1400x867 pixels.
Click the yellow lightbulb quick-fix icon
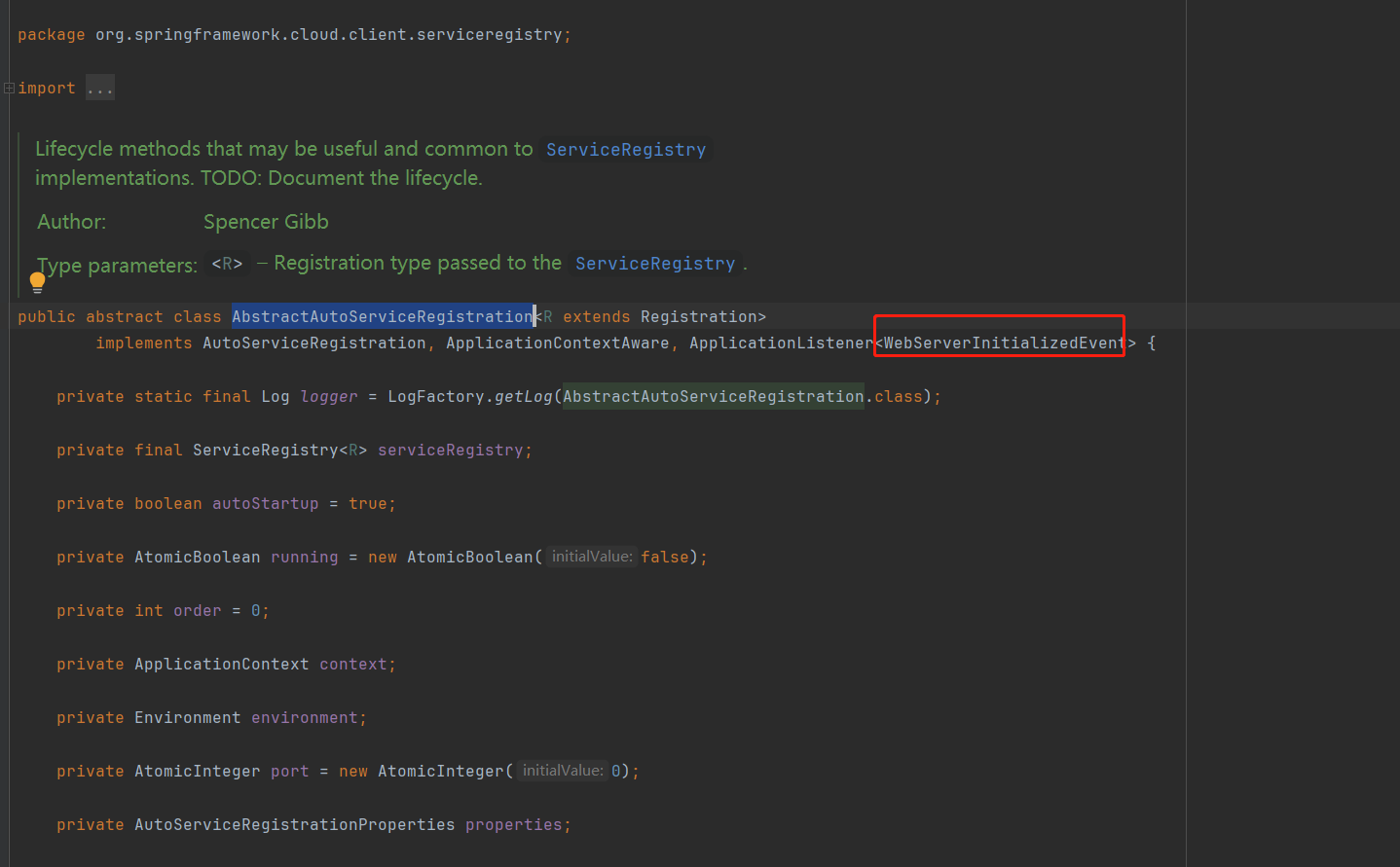37,282
